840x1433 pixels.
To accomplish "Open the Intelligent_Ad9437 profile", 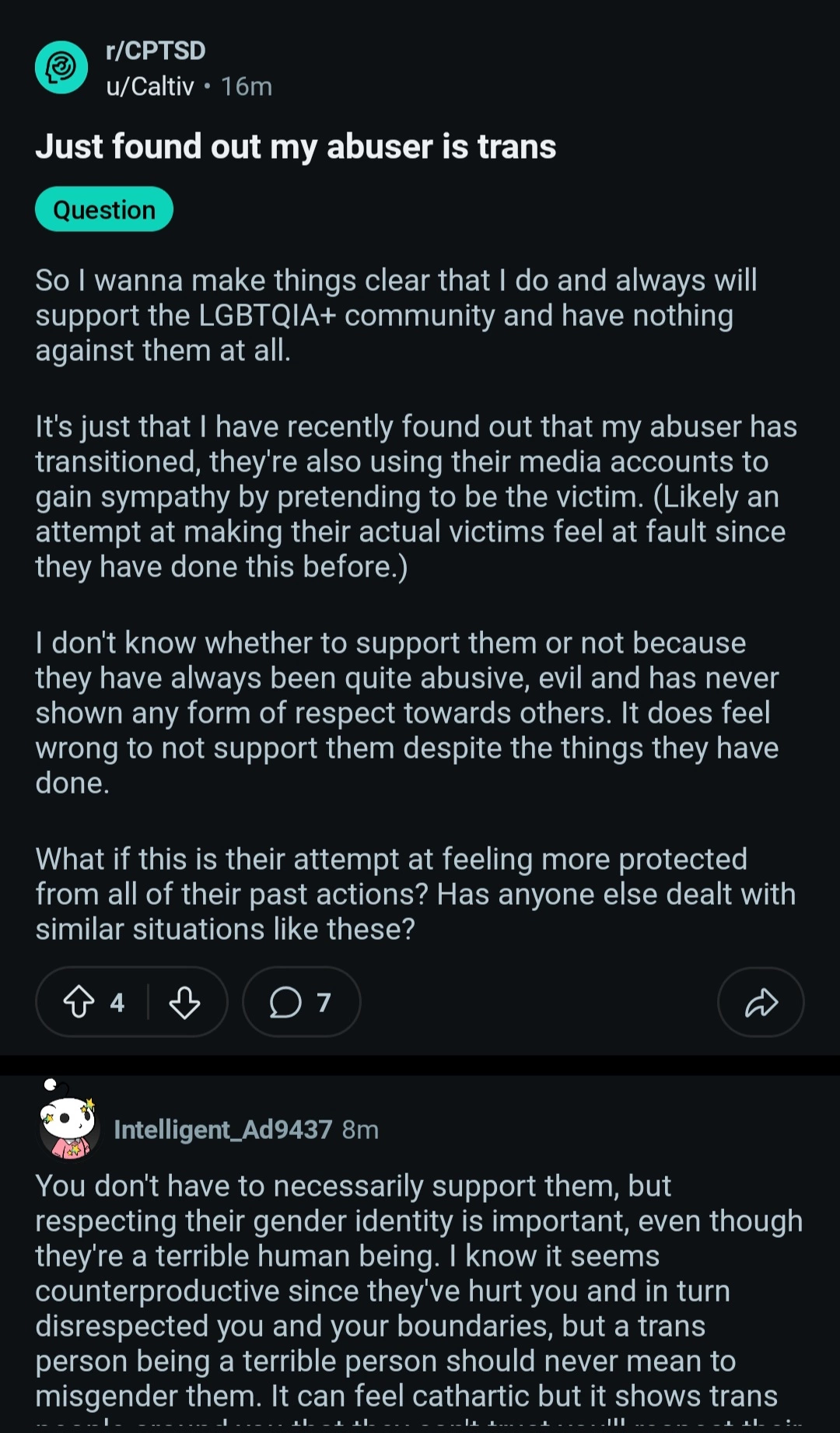I will (x=223, y=1130).
